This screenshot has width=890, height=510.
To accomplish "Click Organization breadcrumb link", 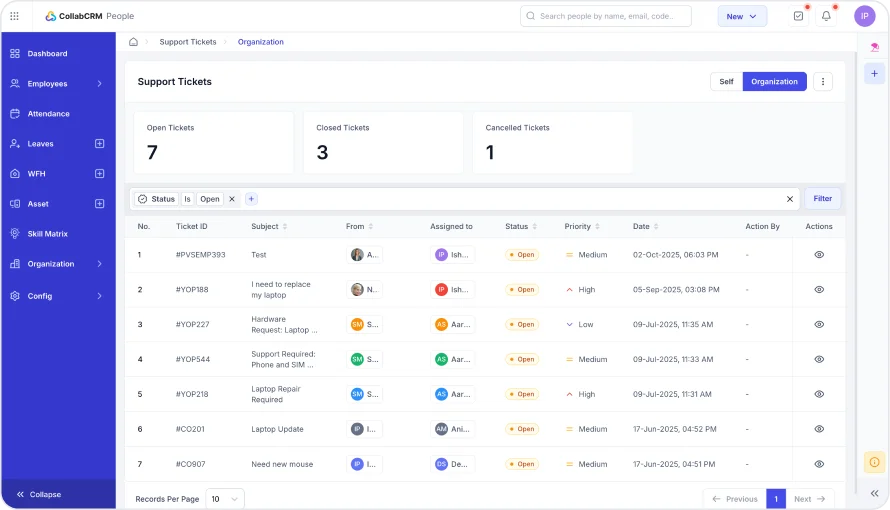I will tap(261, 42).
